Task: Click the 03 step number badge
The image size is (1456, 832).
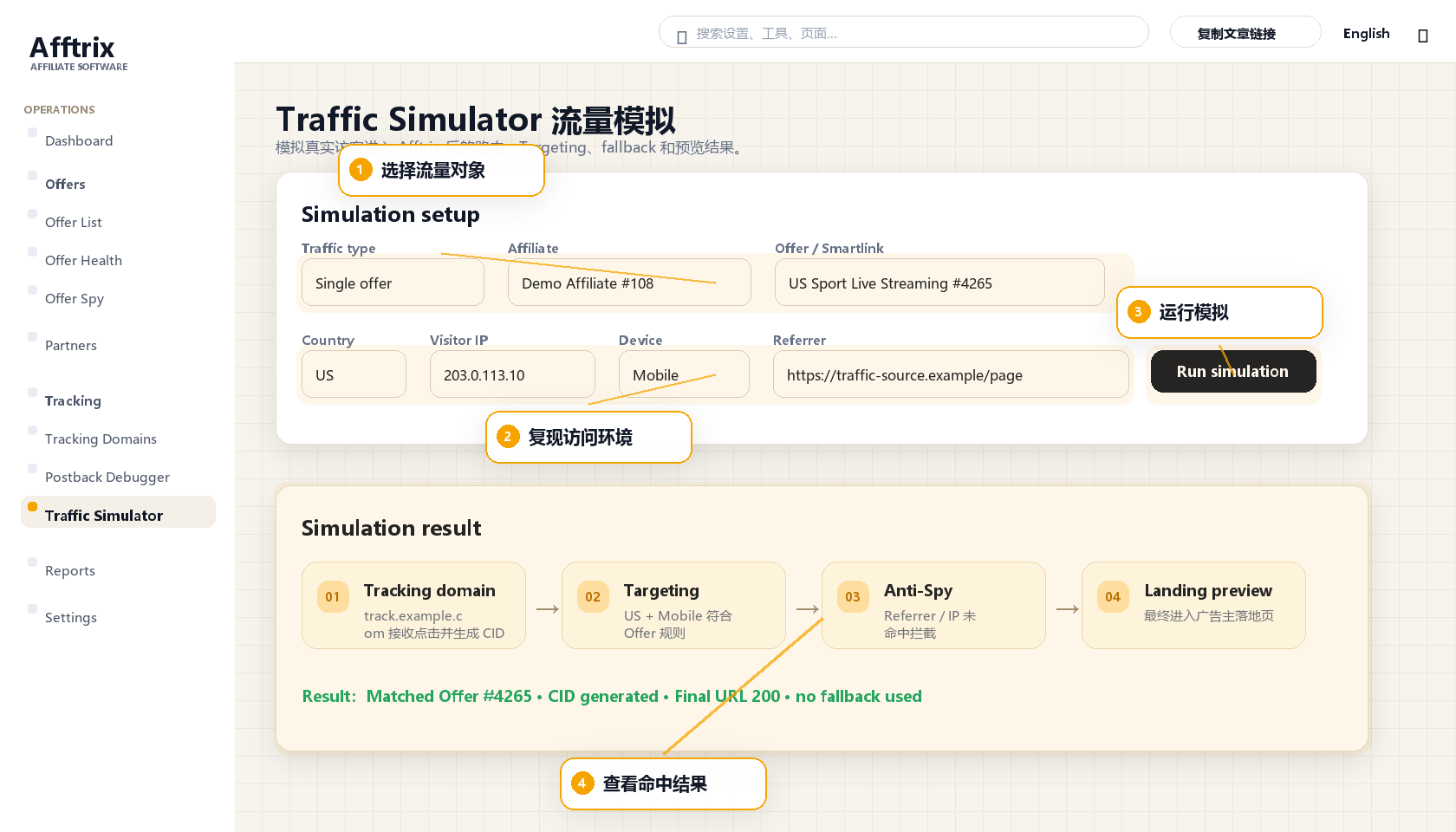Action: click(853, 596)
